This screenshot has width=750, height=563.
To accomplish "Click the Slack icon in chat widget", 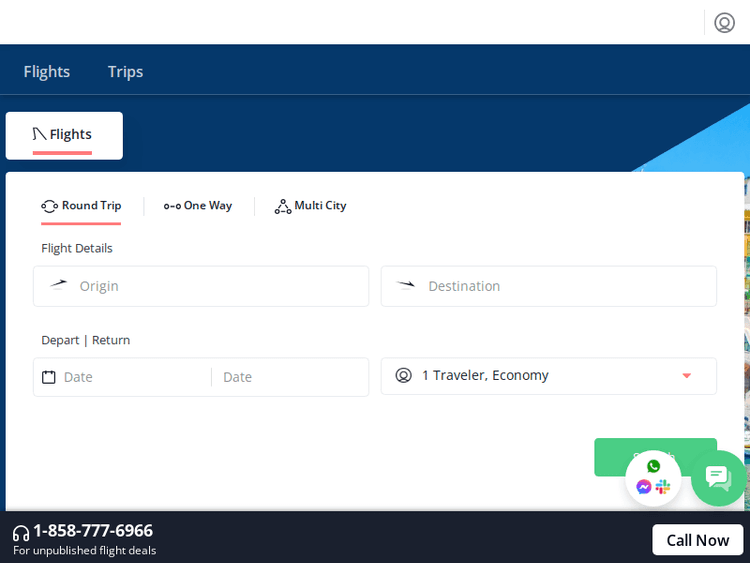I will [x=663, y=487].
